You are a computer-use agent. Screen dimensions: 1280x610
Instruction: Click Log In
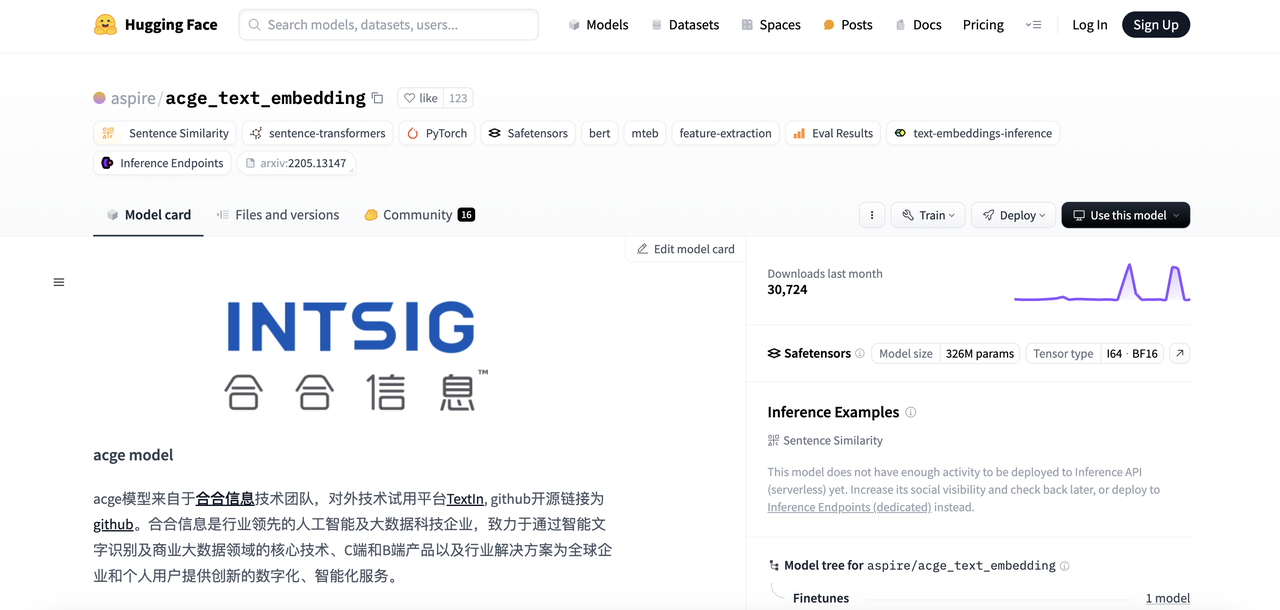tap(1090, 25)
